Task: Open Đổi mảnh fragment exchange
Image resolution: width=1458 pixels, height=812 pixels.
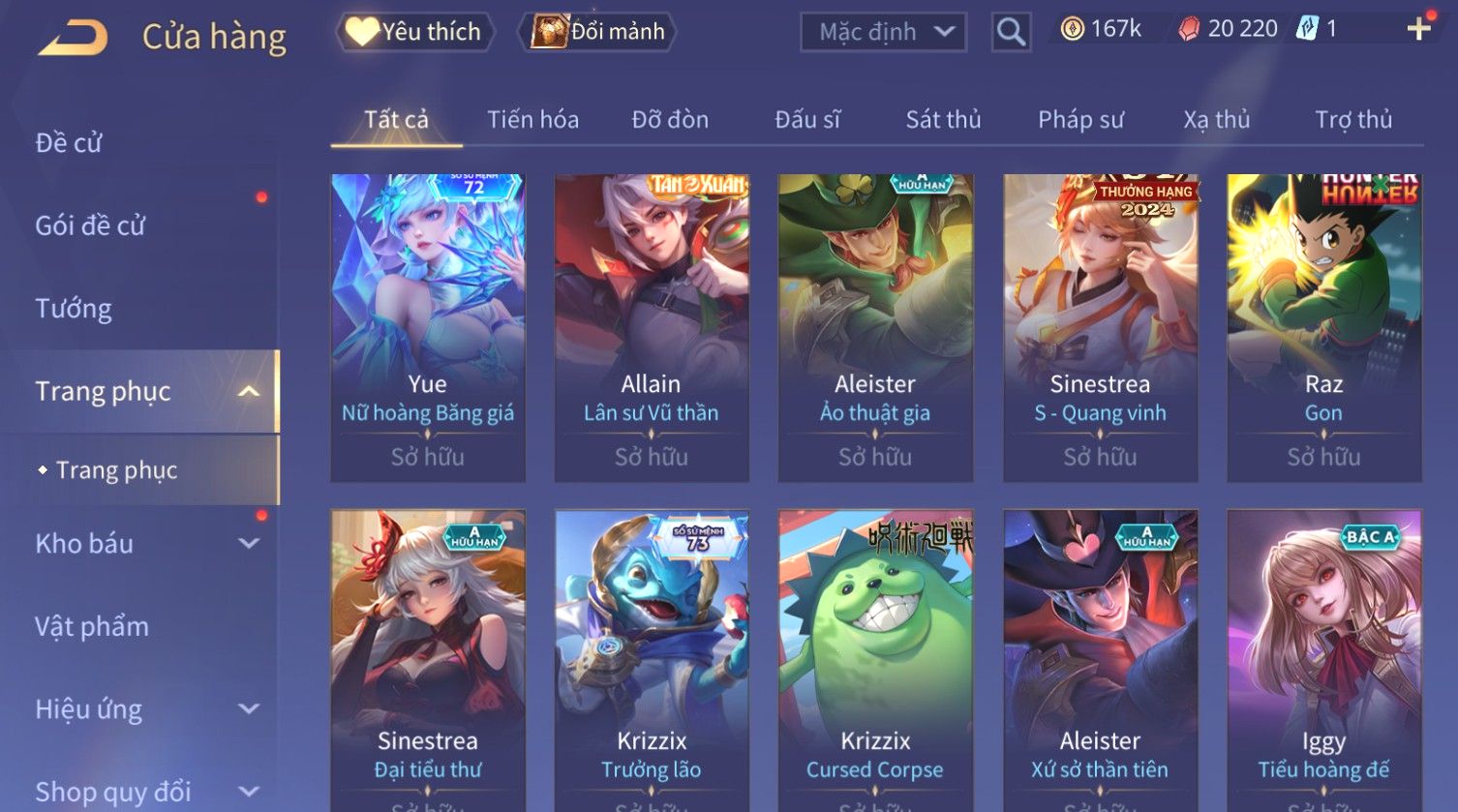Action: [596, 32]
